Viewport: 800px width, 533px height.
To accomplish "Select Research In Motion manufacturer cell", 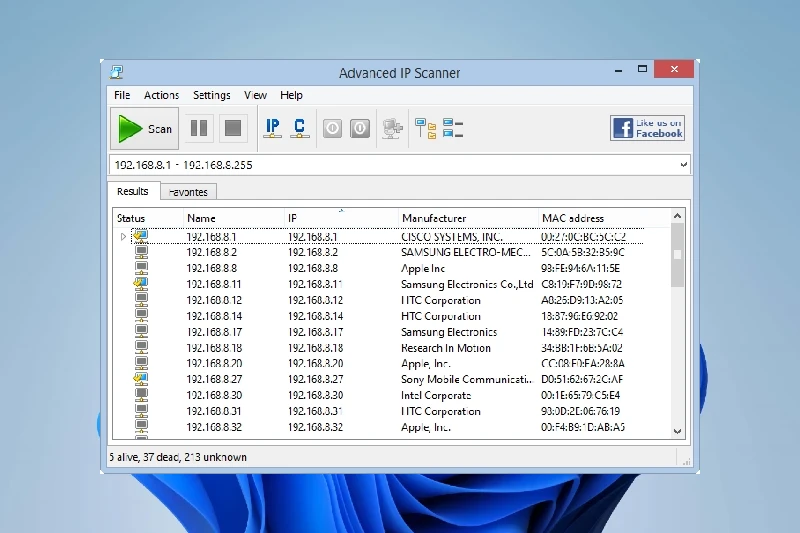I will (x=446, y=348).
